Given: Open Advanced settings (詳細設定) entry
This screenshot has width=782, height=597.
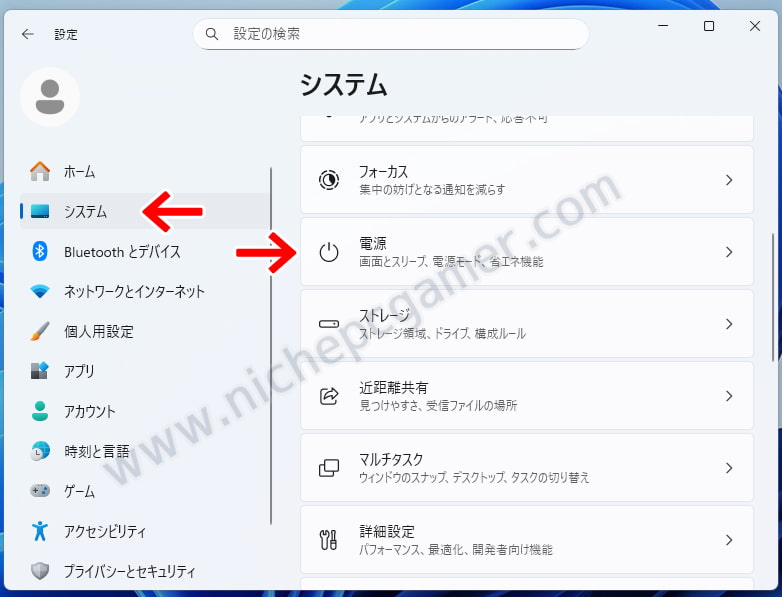Looking at the screenshot, I should click(526, 540).
